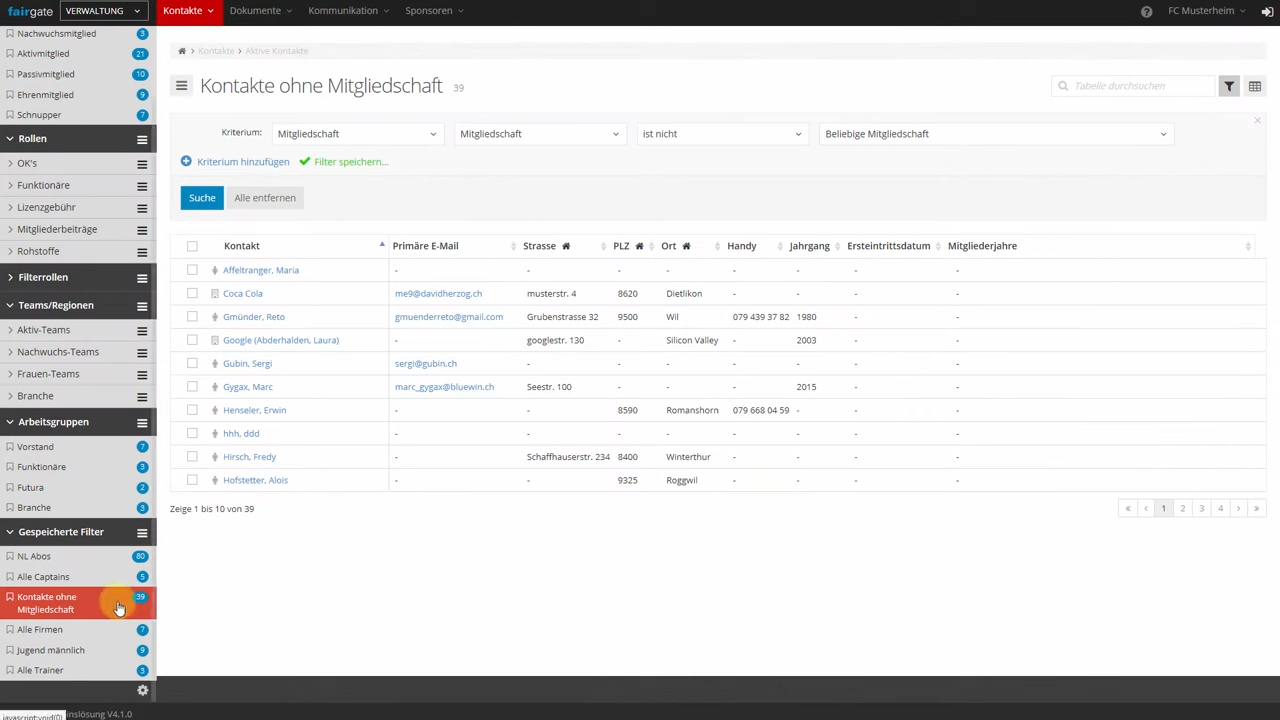Open the Beliebige Mitgliedschaft dropdown
1280x720 pixels.
pos(995,134)
